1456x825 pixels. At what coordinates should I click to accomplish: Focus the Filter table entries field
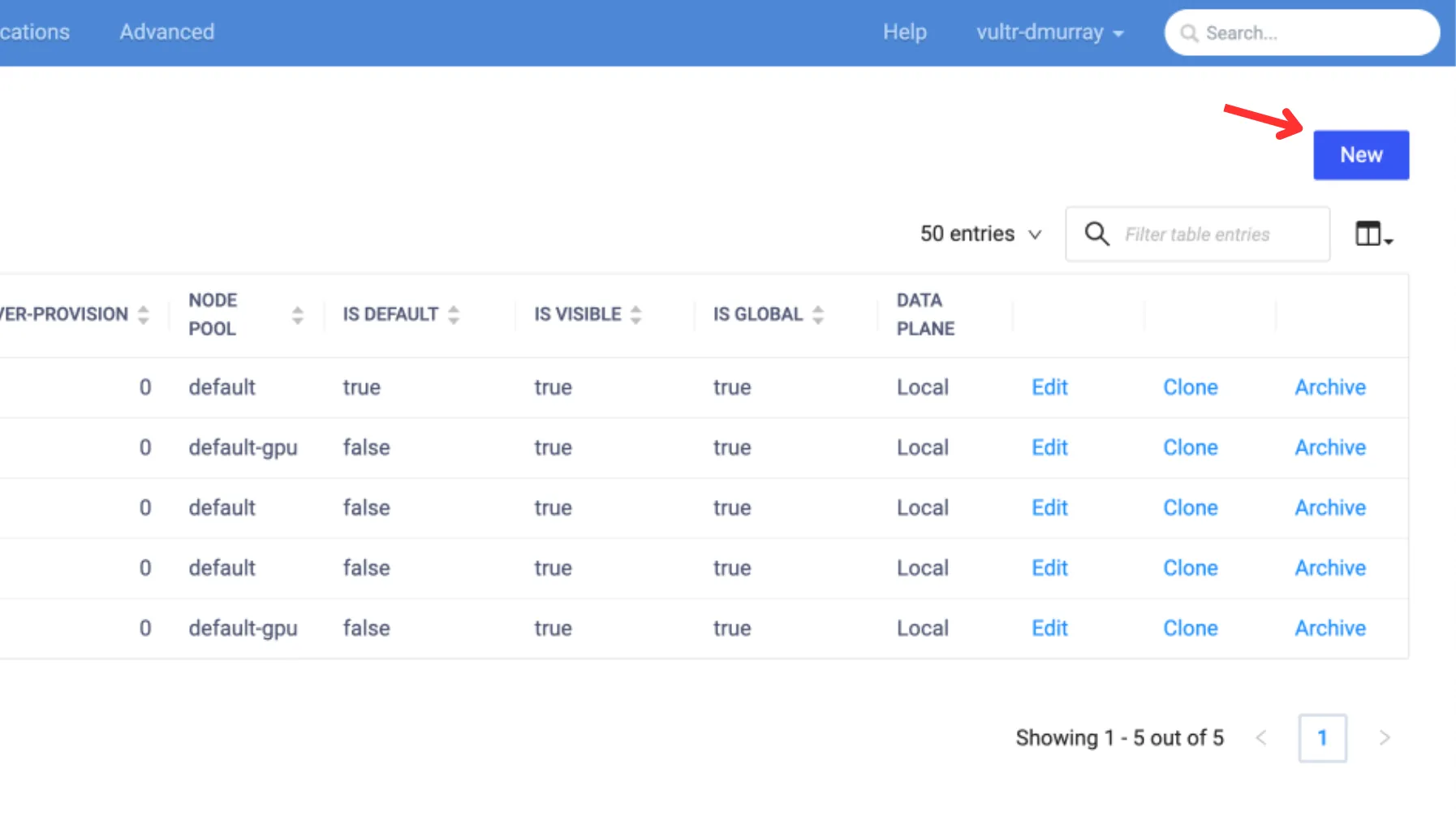[x=1198, y=234]
